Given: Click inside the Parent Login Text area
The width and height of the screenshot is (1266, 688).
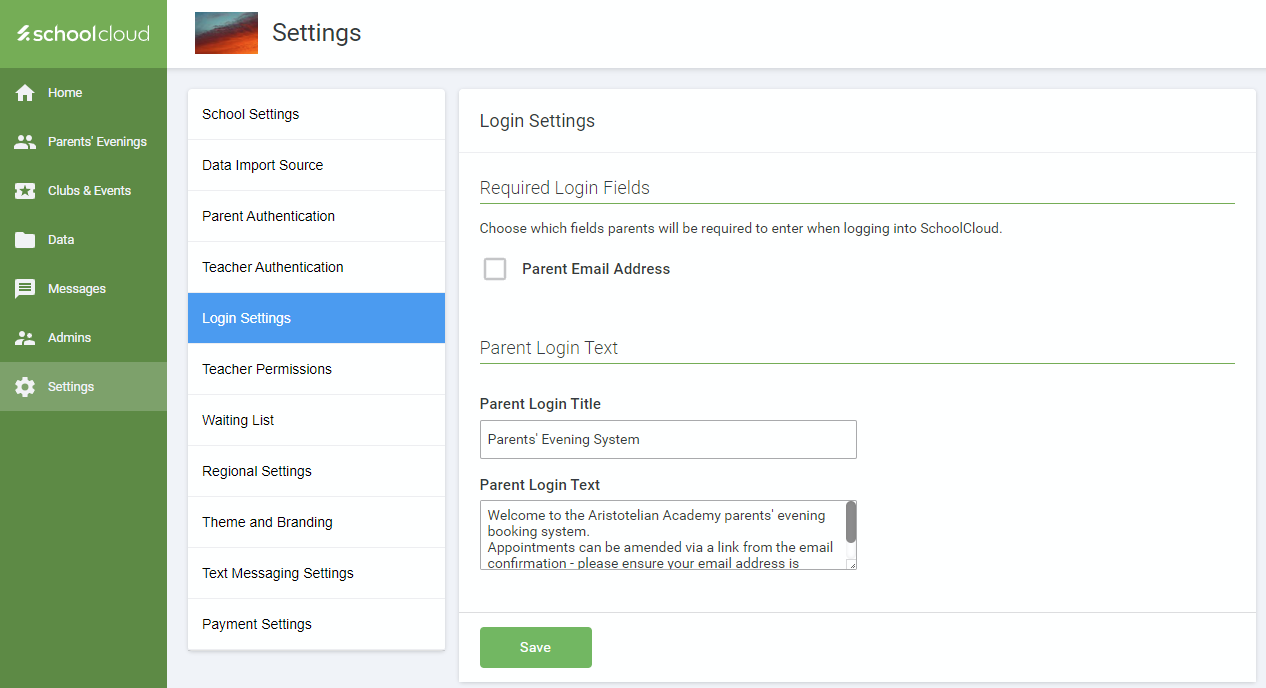Looking at the screenshot, I should [x=662, y=535].
